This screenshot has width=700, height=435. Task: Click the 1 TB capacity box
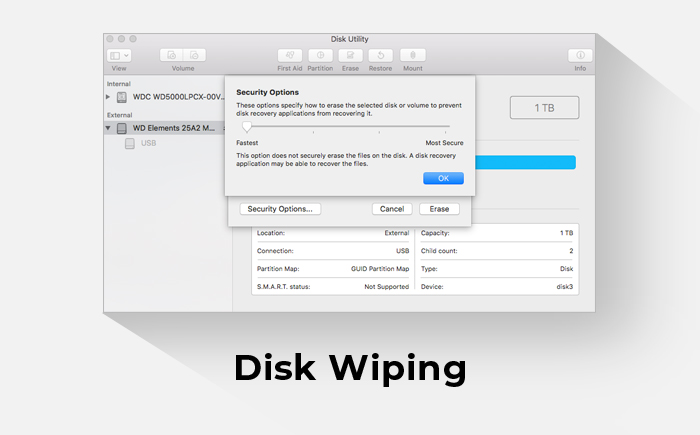point(544,108)
